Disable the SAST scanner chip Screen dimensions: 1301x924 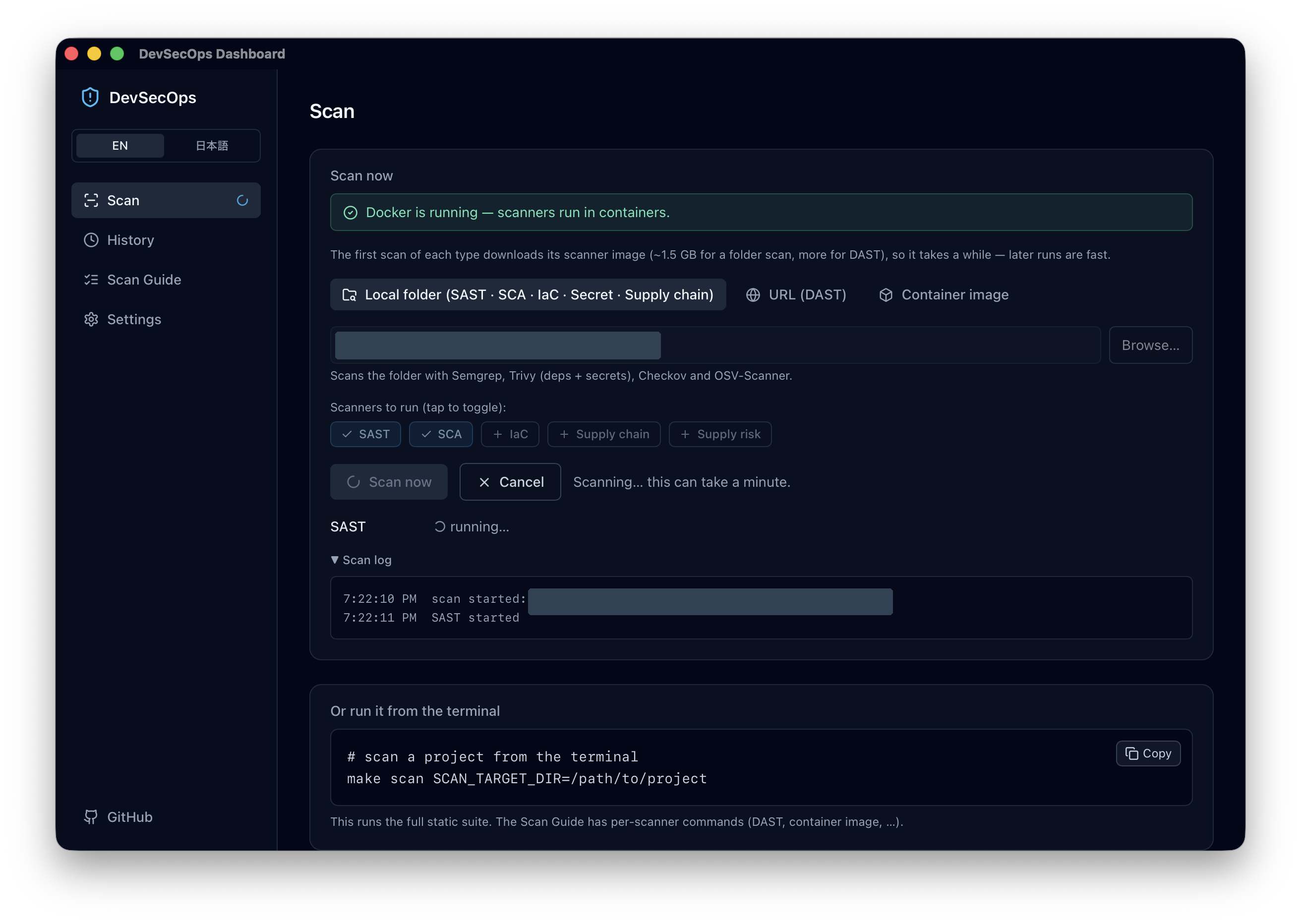tap(365, 434)
